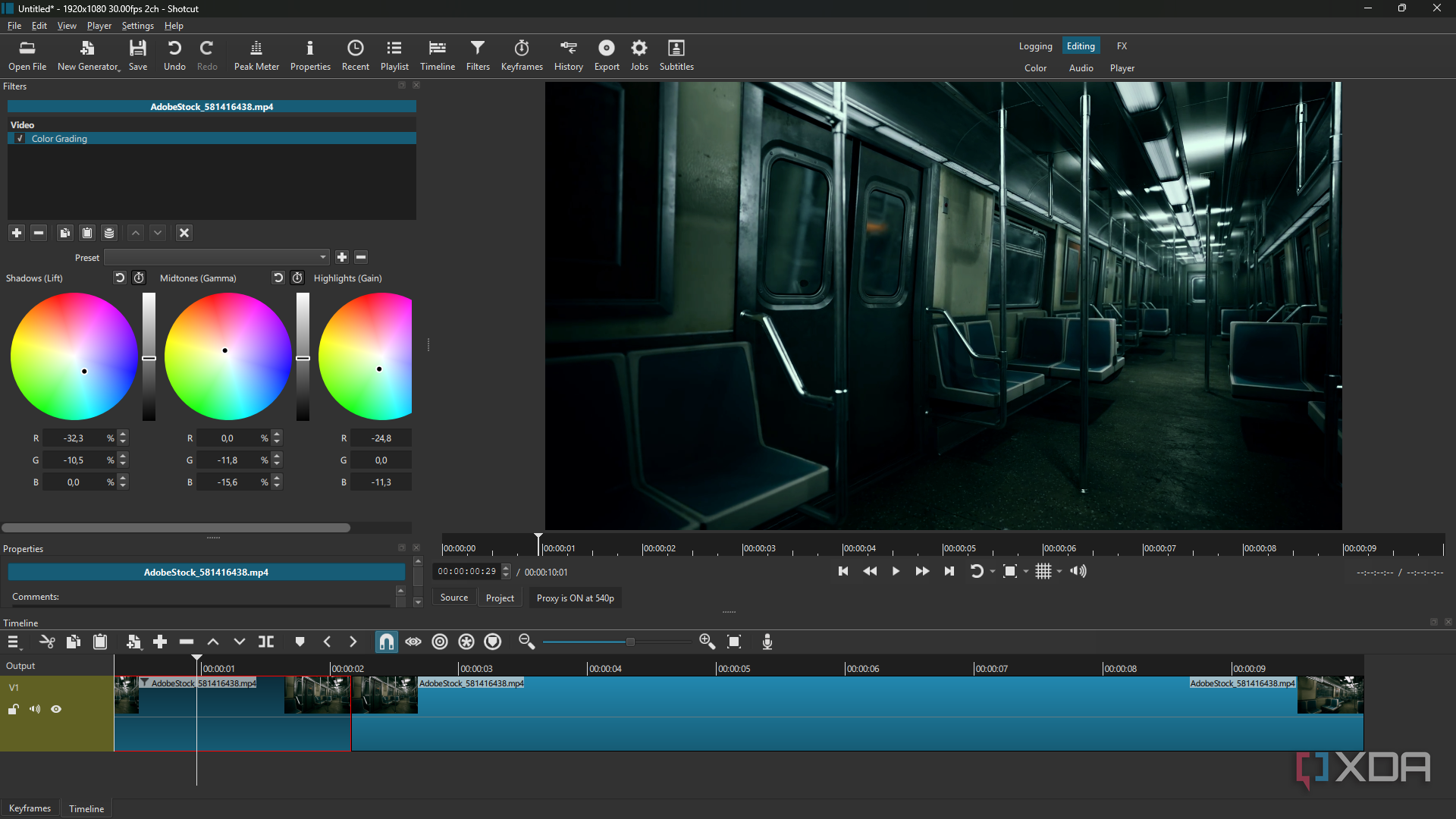Open the Peak Meter panel
This screenshot has height=819, width=1456.
[256, 55]
